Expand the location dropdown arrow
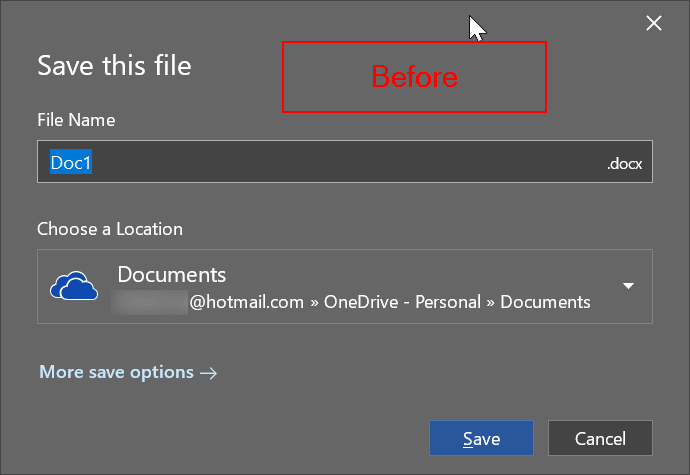The image size is (690, 475). click(628, 286)
